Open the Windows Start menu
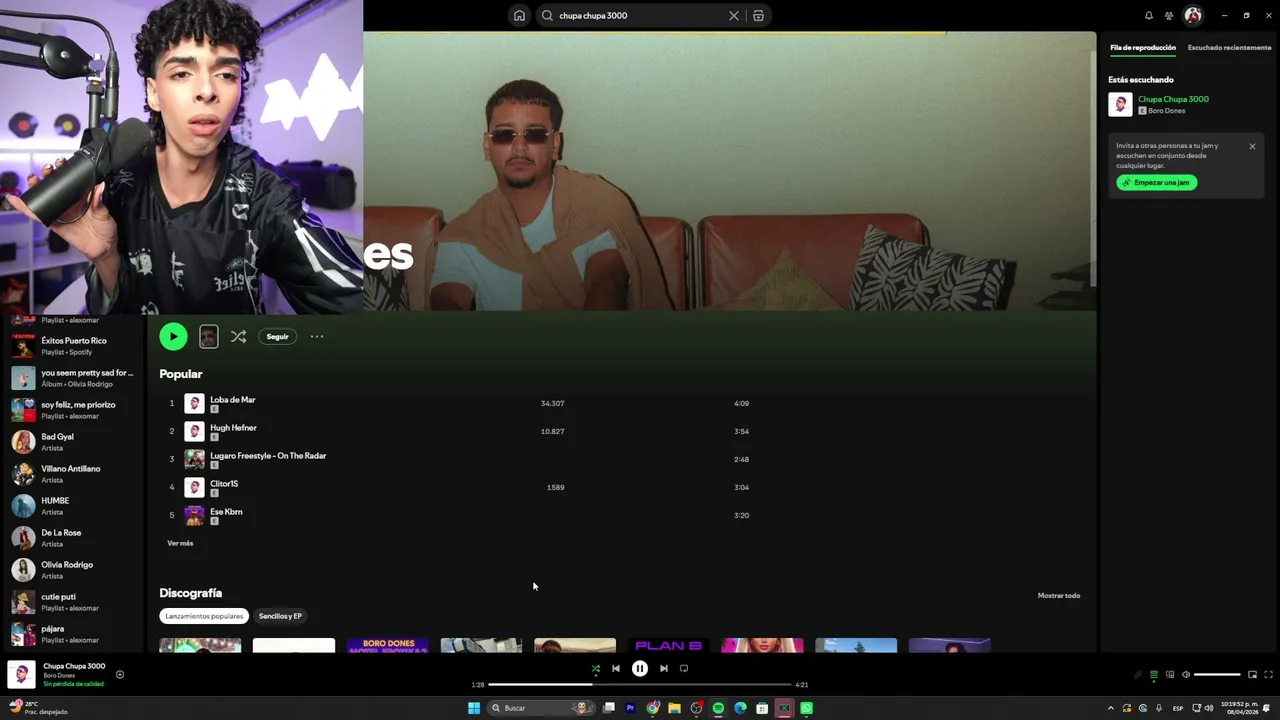 click(x=474, y=708)
